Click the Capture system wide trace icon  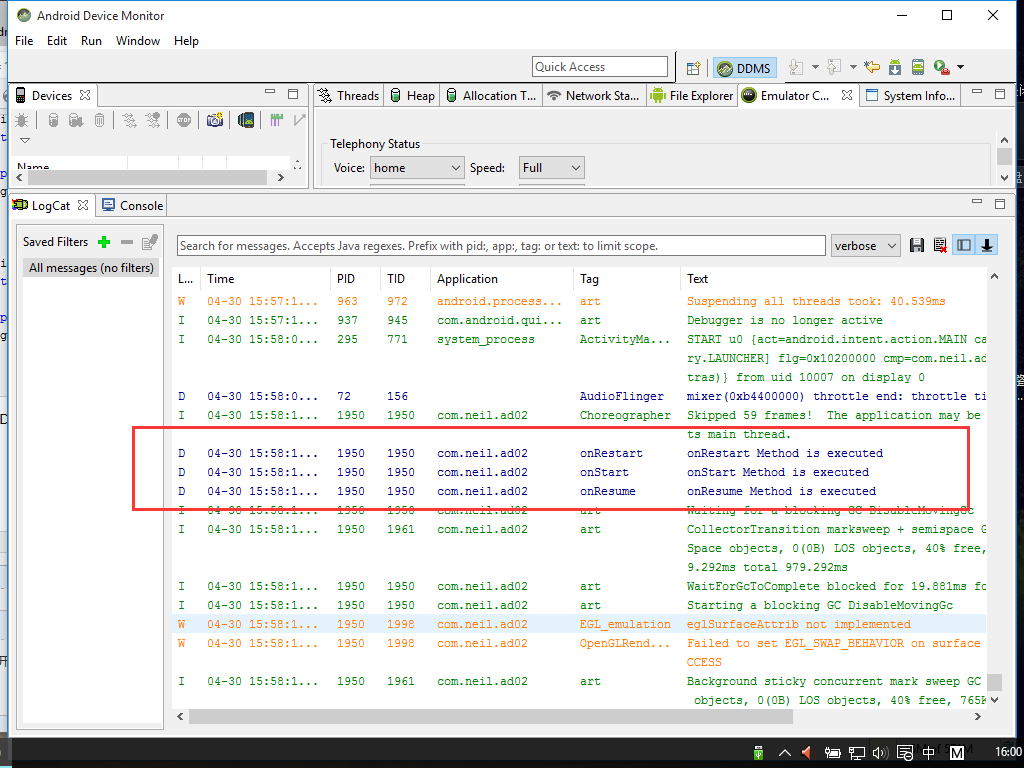[x=276, y=120]
